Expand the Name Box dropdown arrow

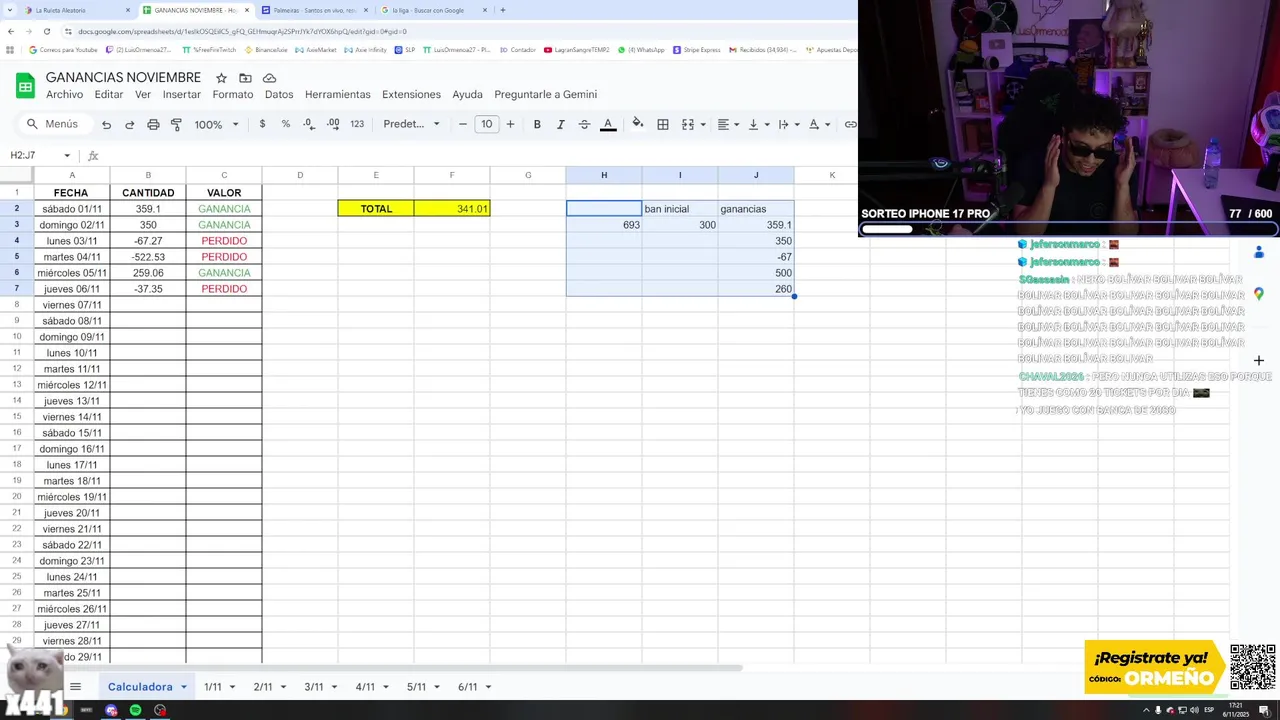point(67,155)
